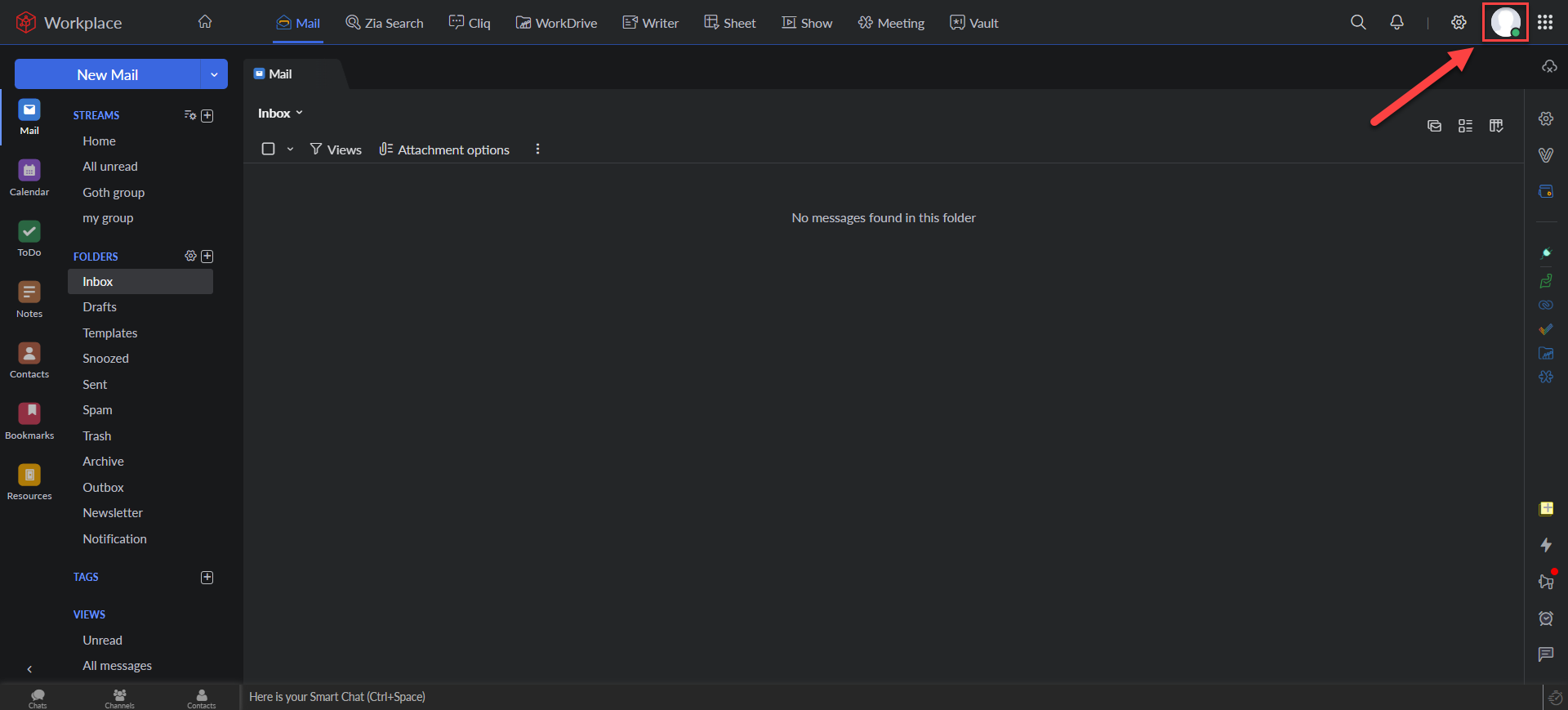
Task: Open the Cliq tab in top navigation
Action: point(470,23)
